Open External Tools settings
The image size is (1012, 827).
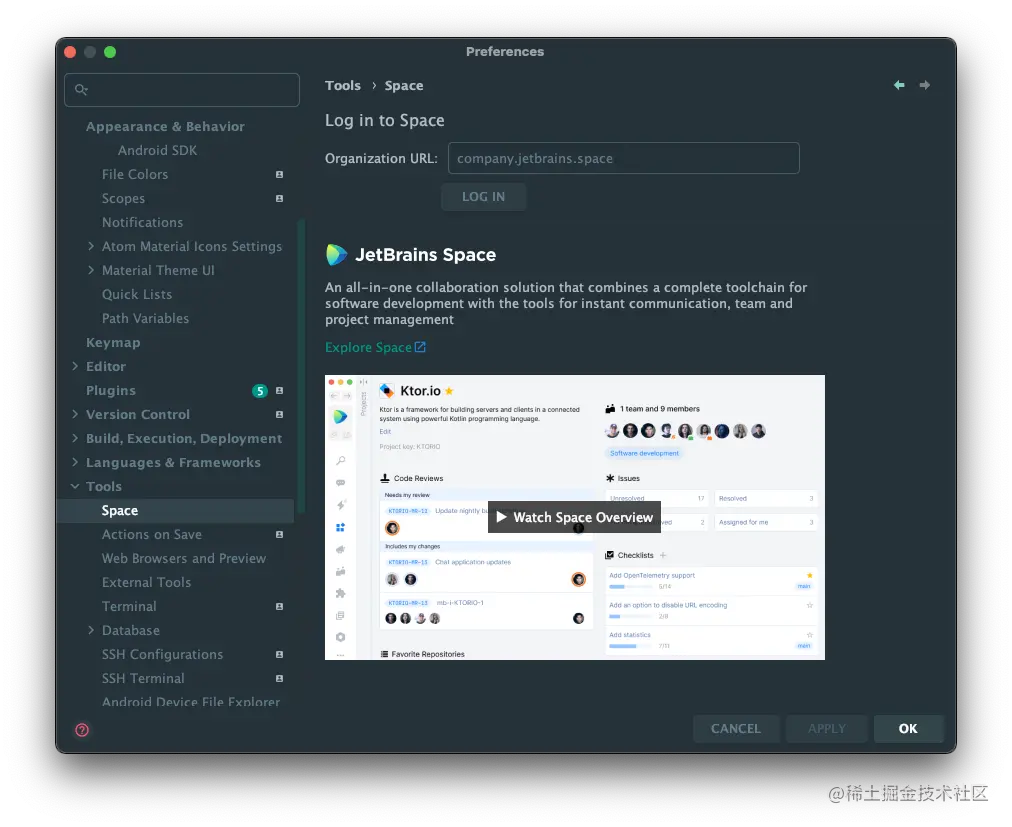[147, 582]
